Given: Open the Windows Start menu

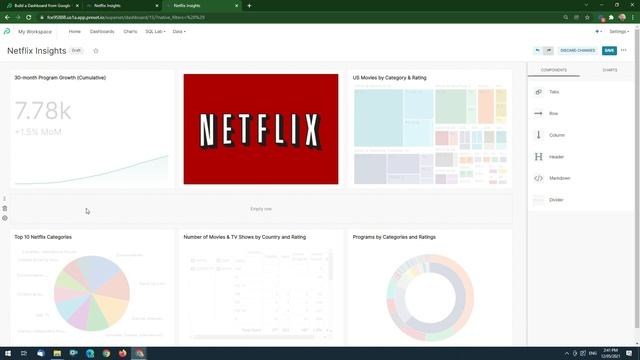Looking at the screenshot, I should (x=8, y=353).
